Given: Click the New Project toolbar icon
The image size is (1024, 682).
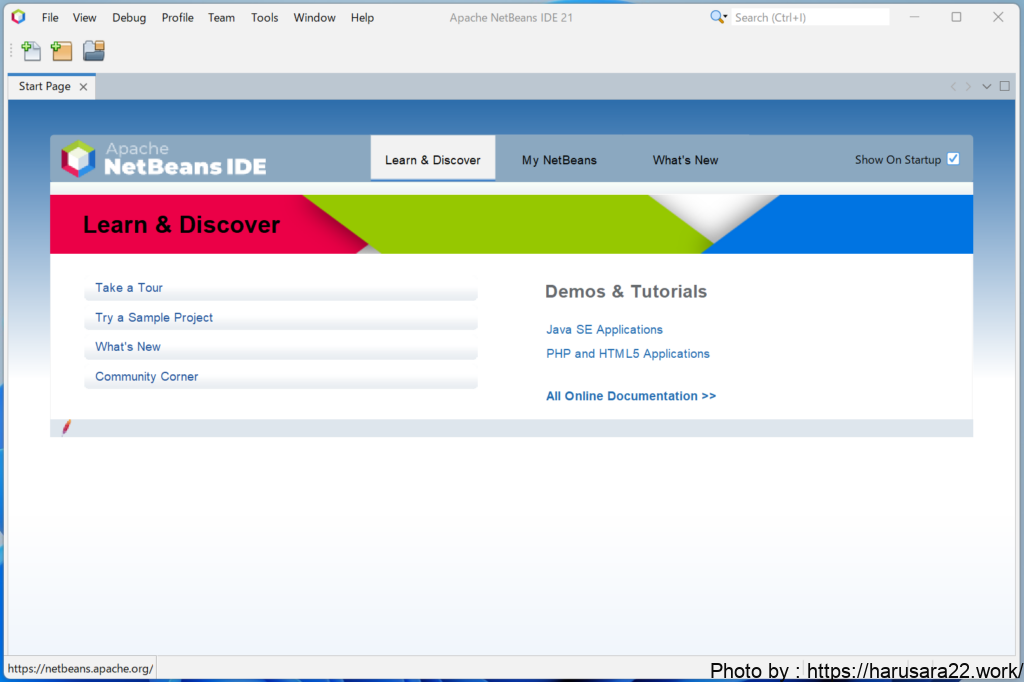Looking at the screenshot, I should [x=62, y=51].
